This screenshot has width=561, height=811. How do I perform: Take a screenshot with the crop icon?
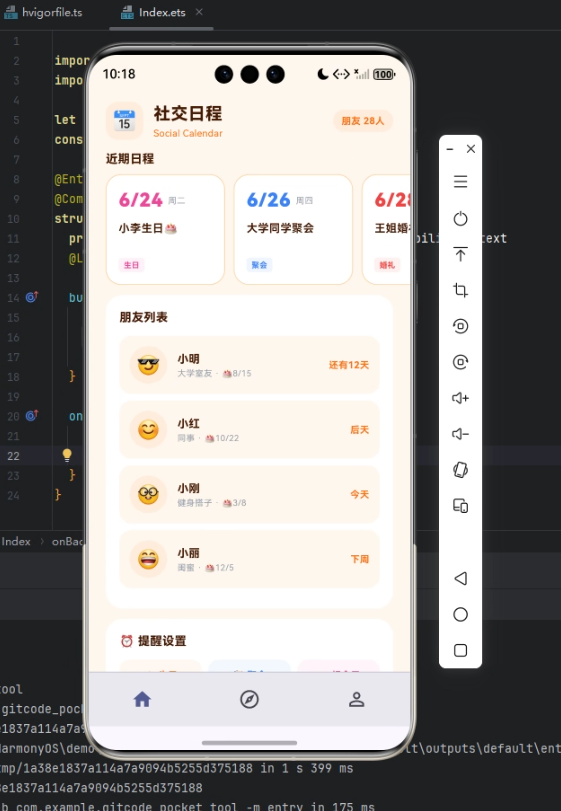pos(460,290)
